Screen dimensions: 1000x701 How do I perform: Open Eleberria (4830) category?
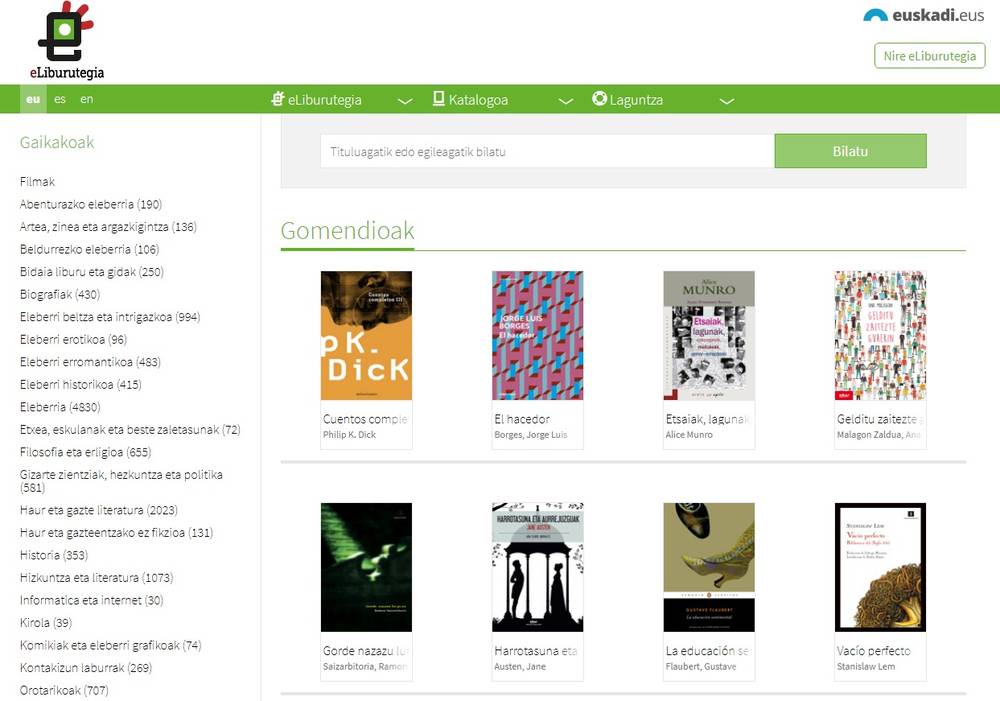click(x=60, y=407)
